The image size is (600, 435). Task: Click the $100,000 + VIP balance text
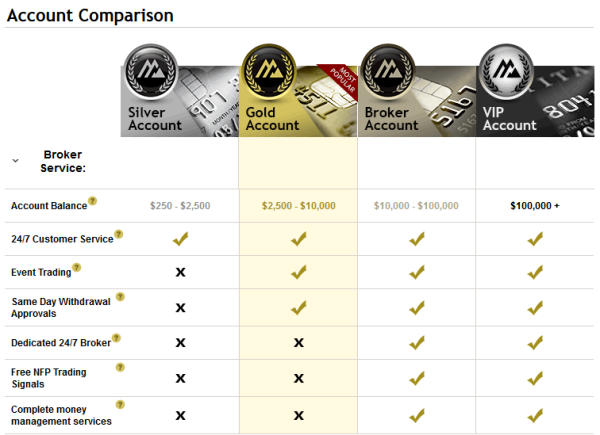[535, 206]
